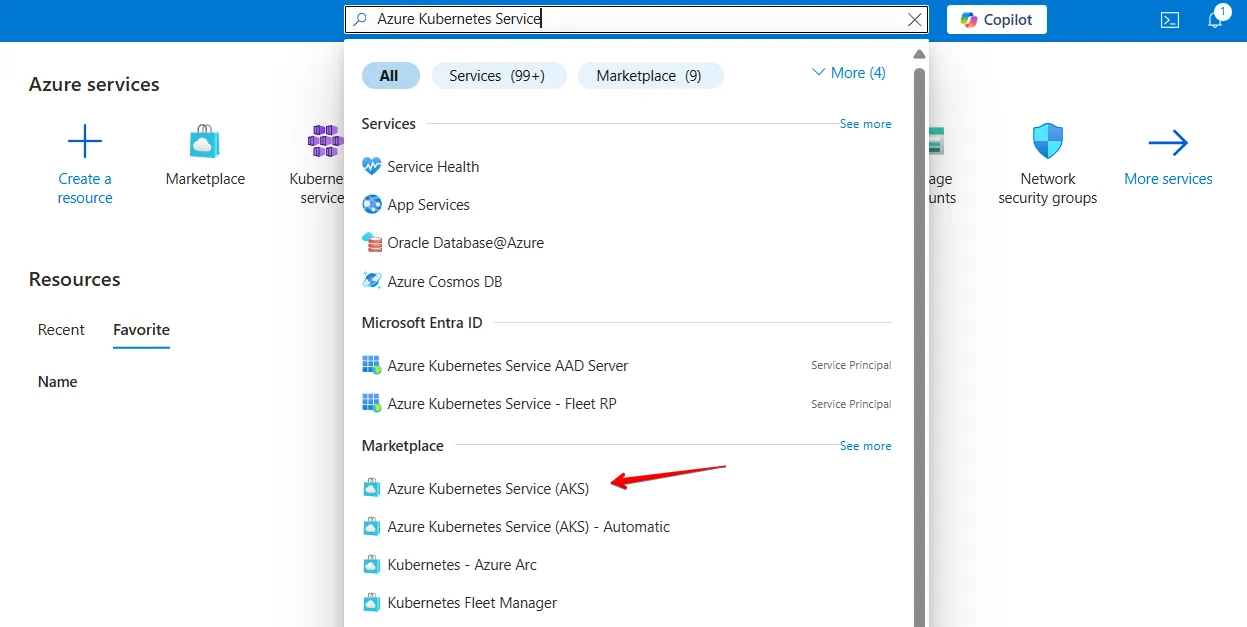This screenshot has width=1247, height=627.
Task: Switch to the Recent resources tab
Action: 61,330
